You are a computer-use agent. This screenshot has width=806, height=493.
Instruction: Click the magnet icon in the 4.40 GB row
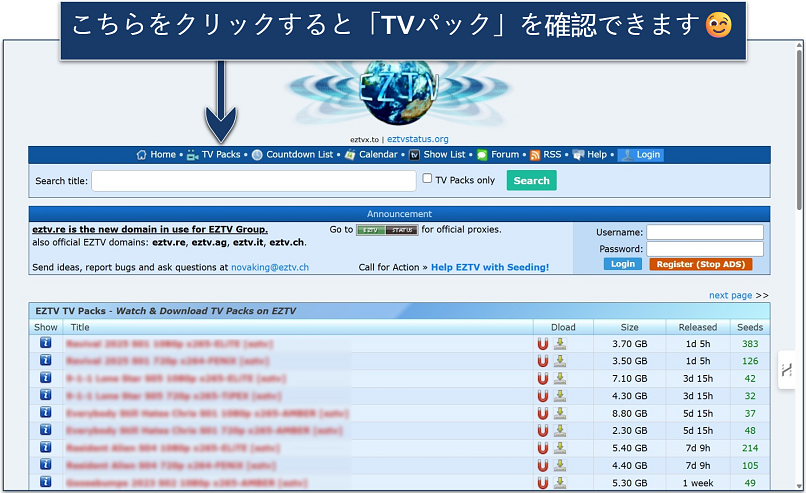(543, 465)
